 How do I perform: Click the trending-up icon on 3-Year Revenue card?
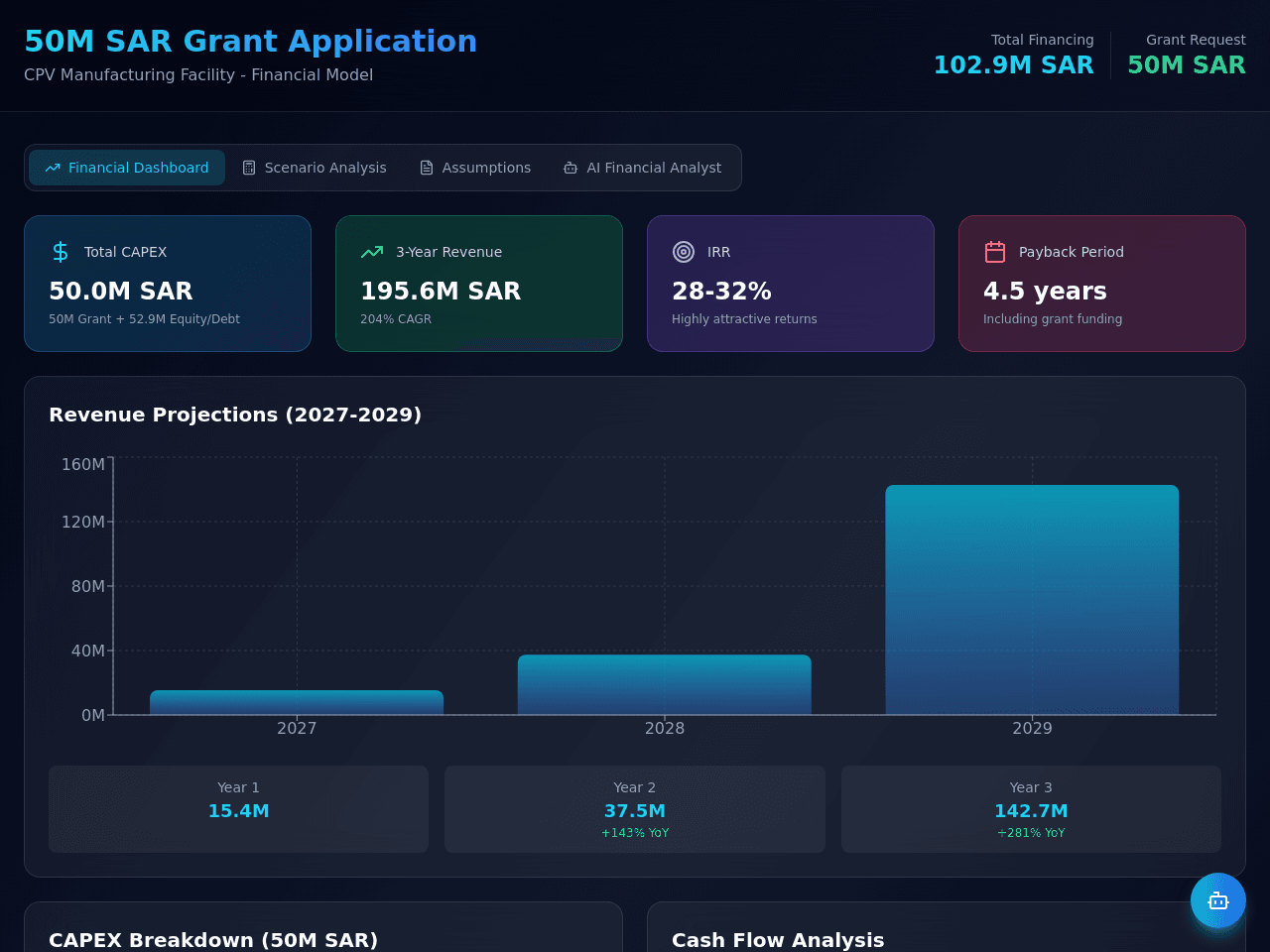[372, 252]
